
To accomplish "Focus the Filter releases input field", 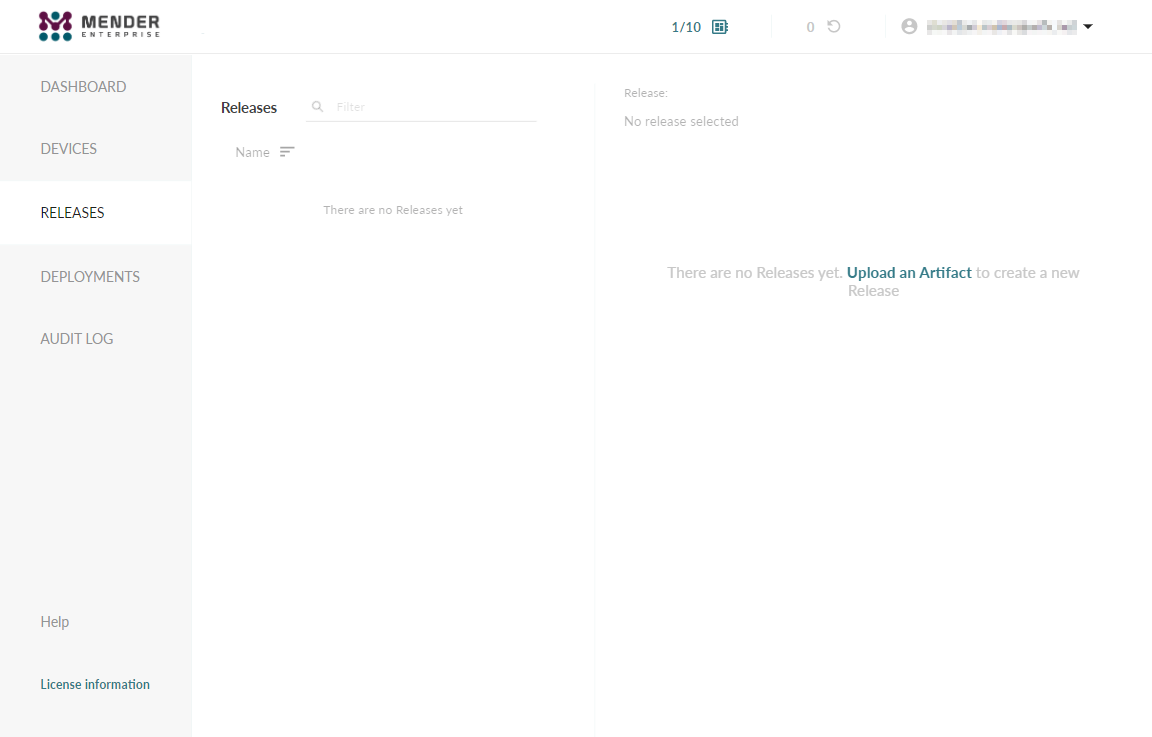I will 430,106.
